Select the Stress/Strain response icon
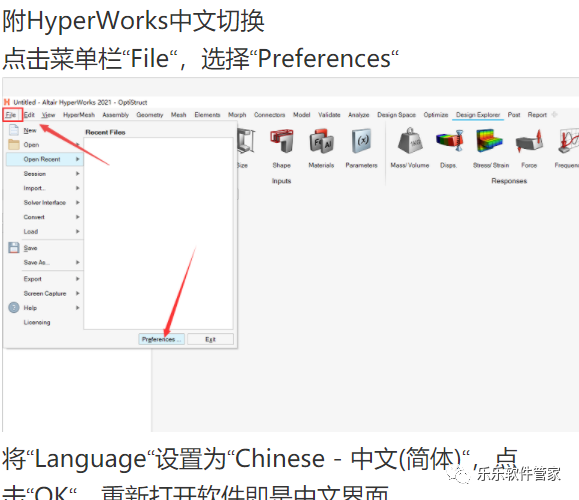 490,141
